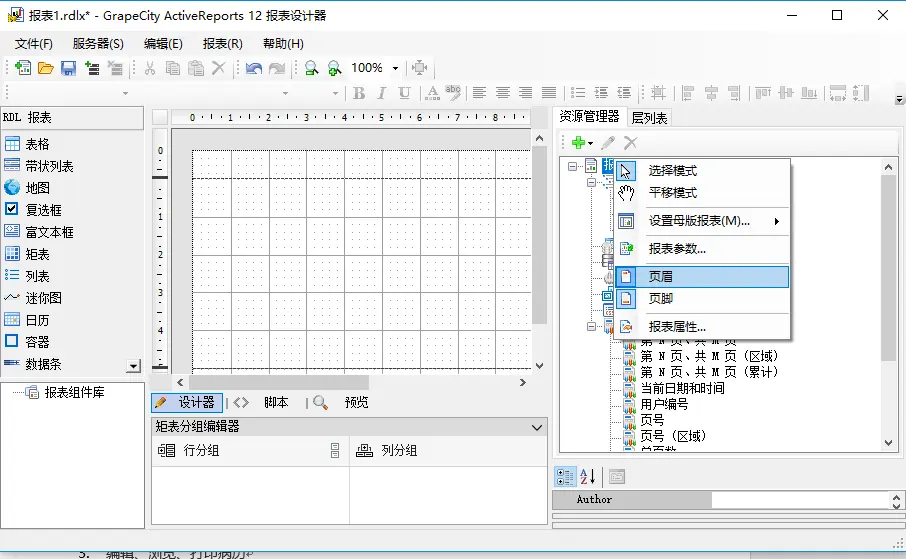Screen dimensions: 906x559
Task: Click the undo arrow icon
Action: pos(254,68)
